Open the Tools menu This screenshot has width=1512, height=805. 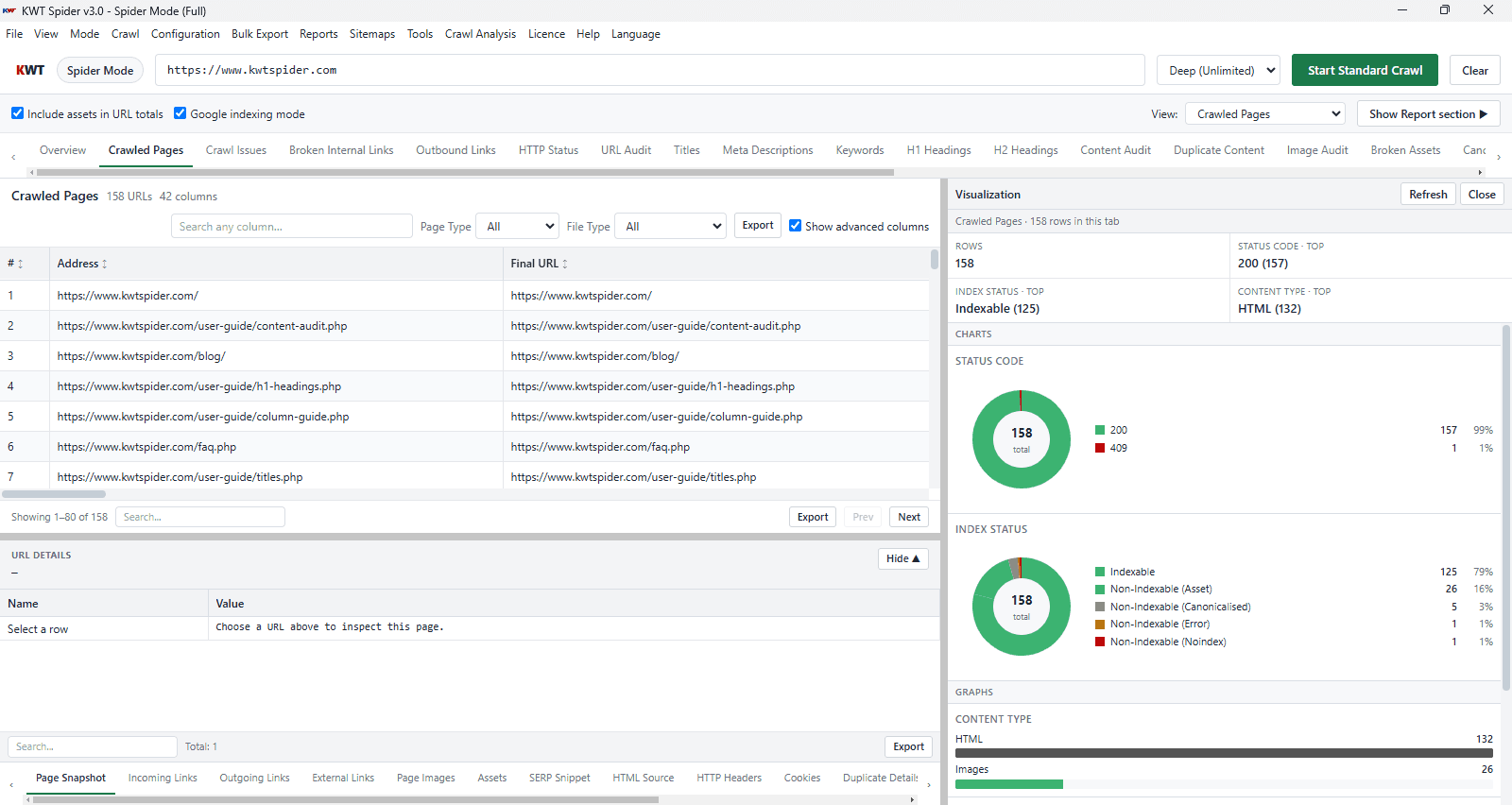[x=420, y=34]
